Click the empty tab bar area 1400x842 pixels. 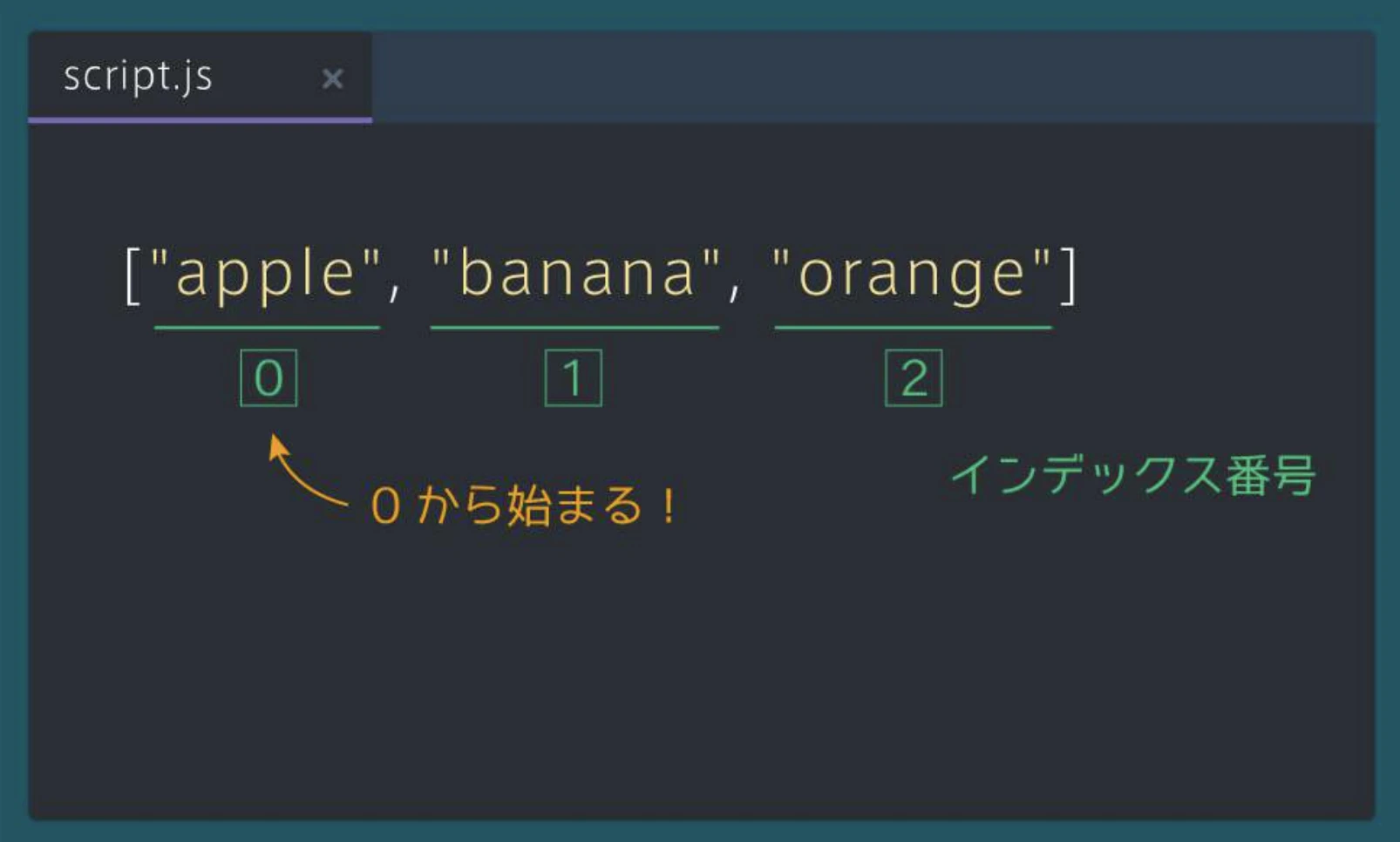click(872, 77)
